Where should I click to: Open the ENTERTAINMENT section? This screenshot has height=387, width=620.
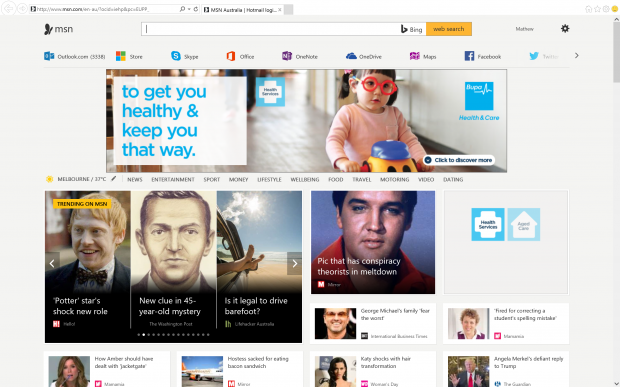click(173, 179)
